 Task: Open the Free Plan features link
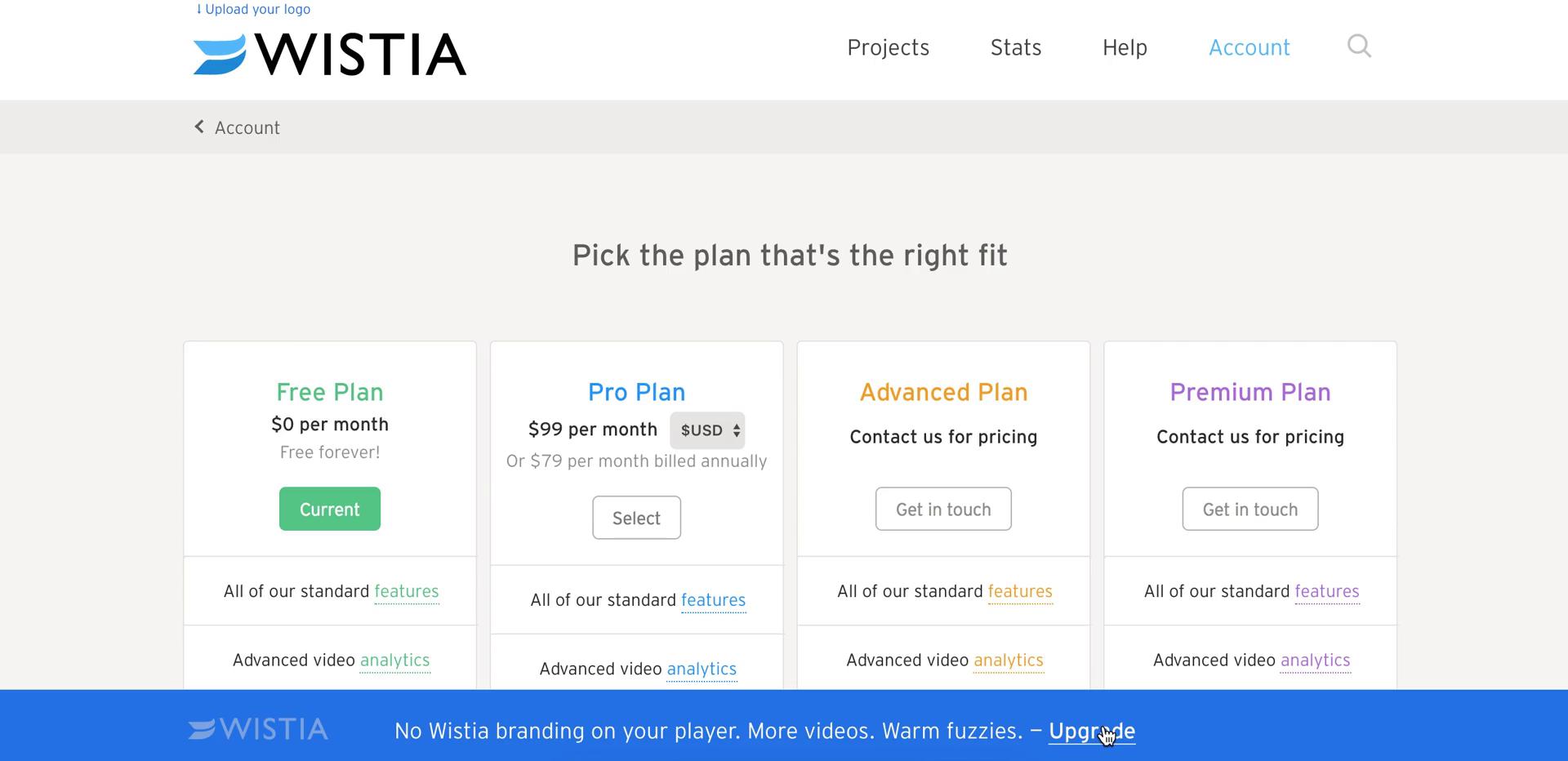coord(407,591)
